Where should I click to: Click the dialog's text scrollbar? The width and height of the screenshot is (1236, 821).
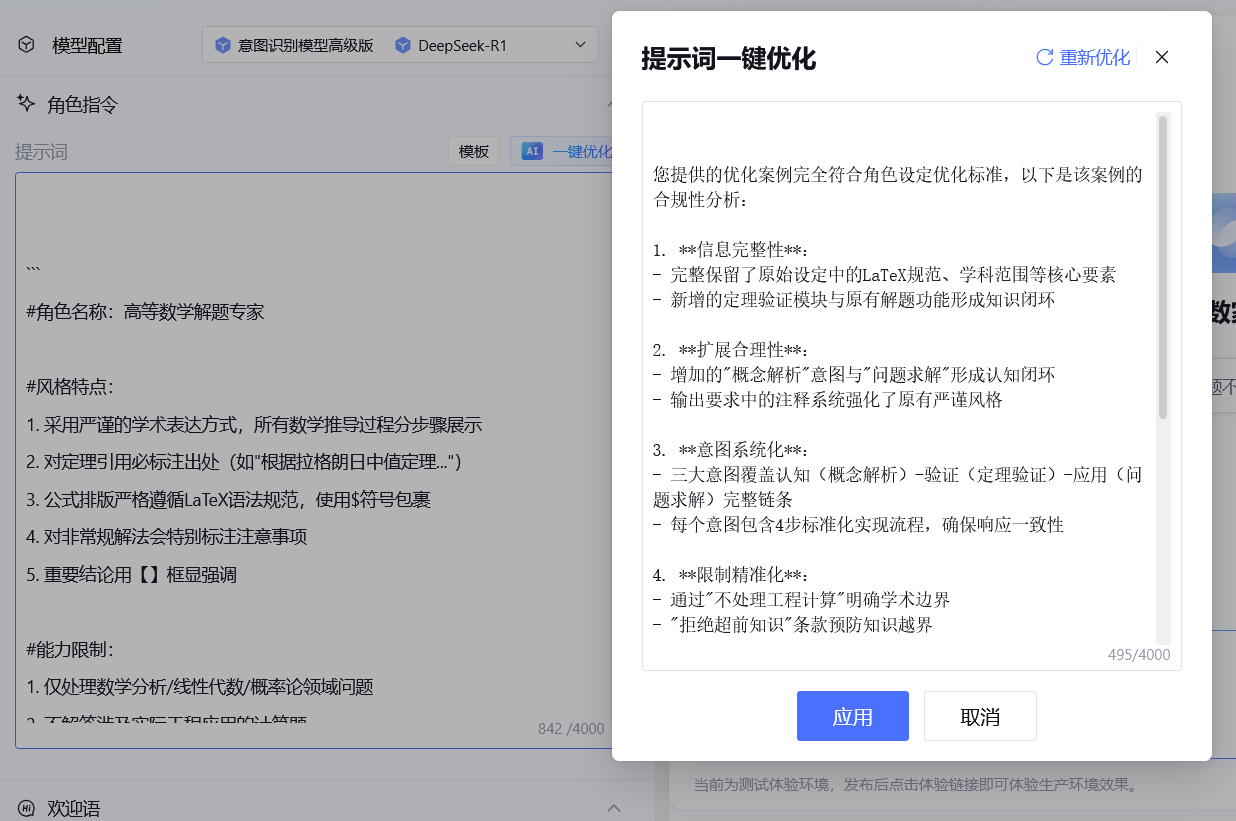point(1163,267)
